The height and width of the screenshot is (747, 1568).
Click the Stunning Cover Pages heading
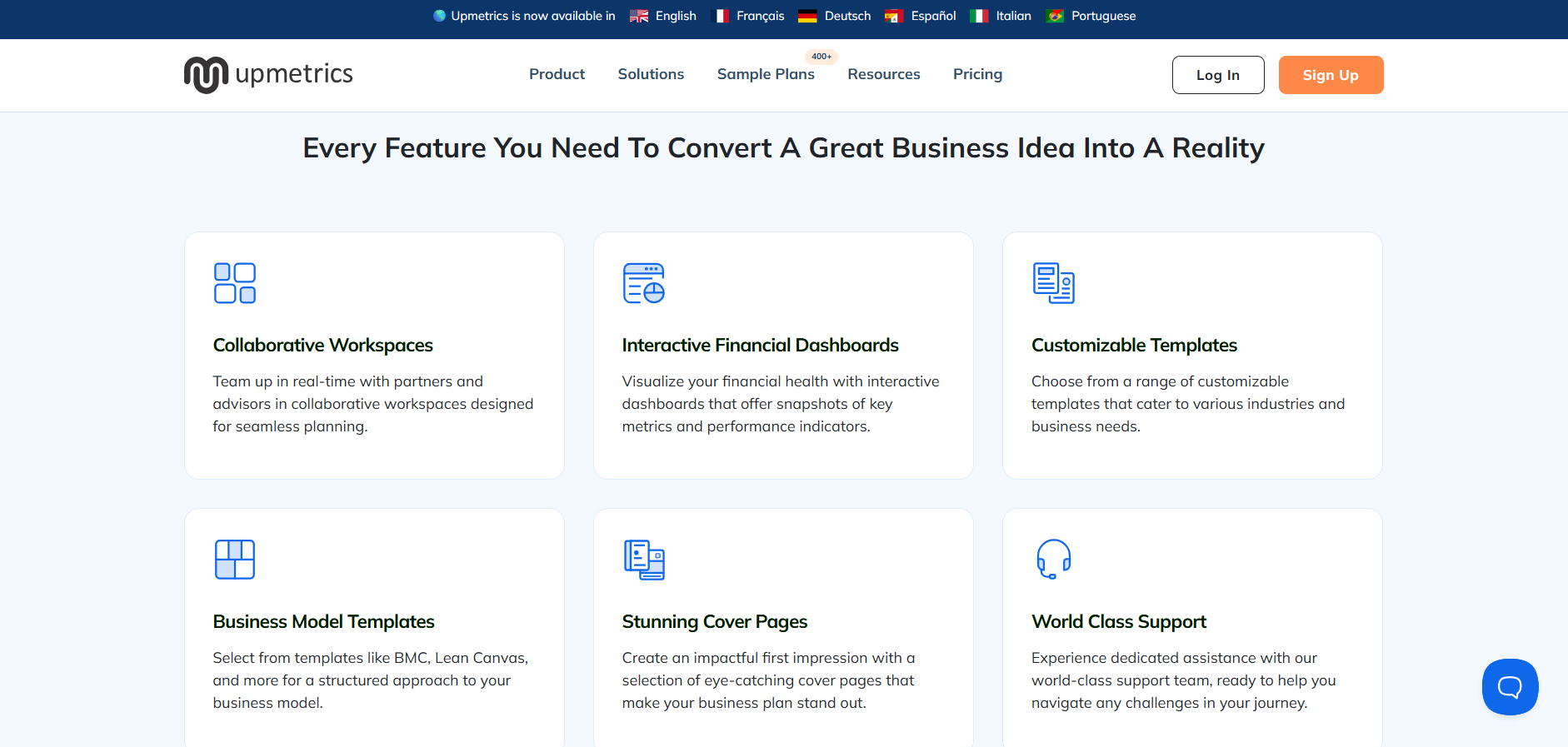(x=714, y=621)
